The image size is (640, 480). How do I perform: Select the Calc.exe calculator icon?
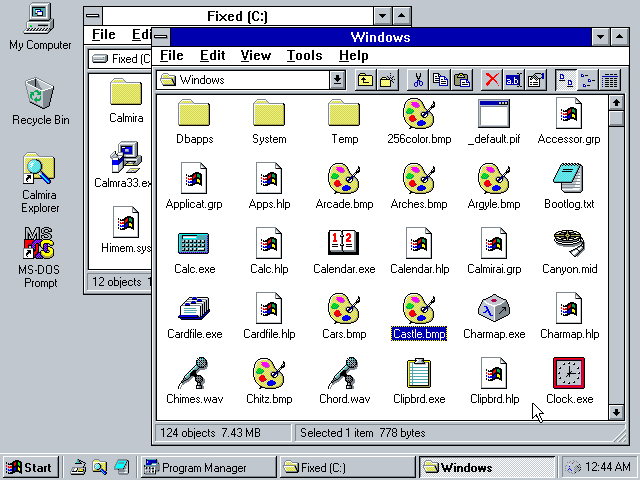194,252
